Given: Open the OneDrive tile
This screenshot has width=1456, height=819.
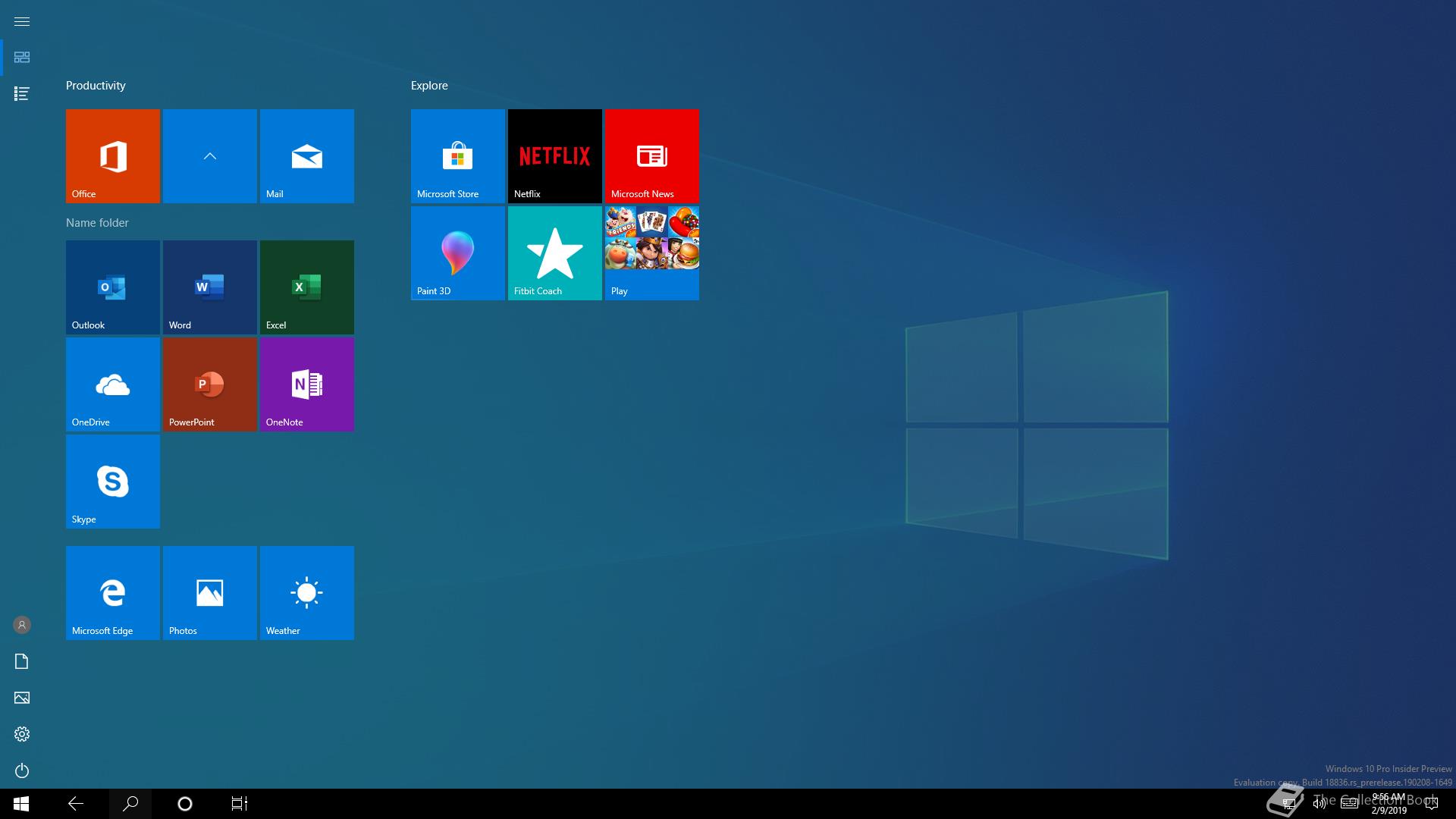Looking at the screenshot, I should [113, 384].
